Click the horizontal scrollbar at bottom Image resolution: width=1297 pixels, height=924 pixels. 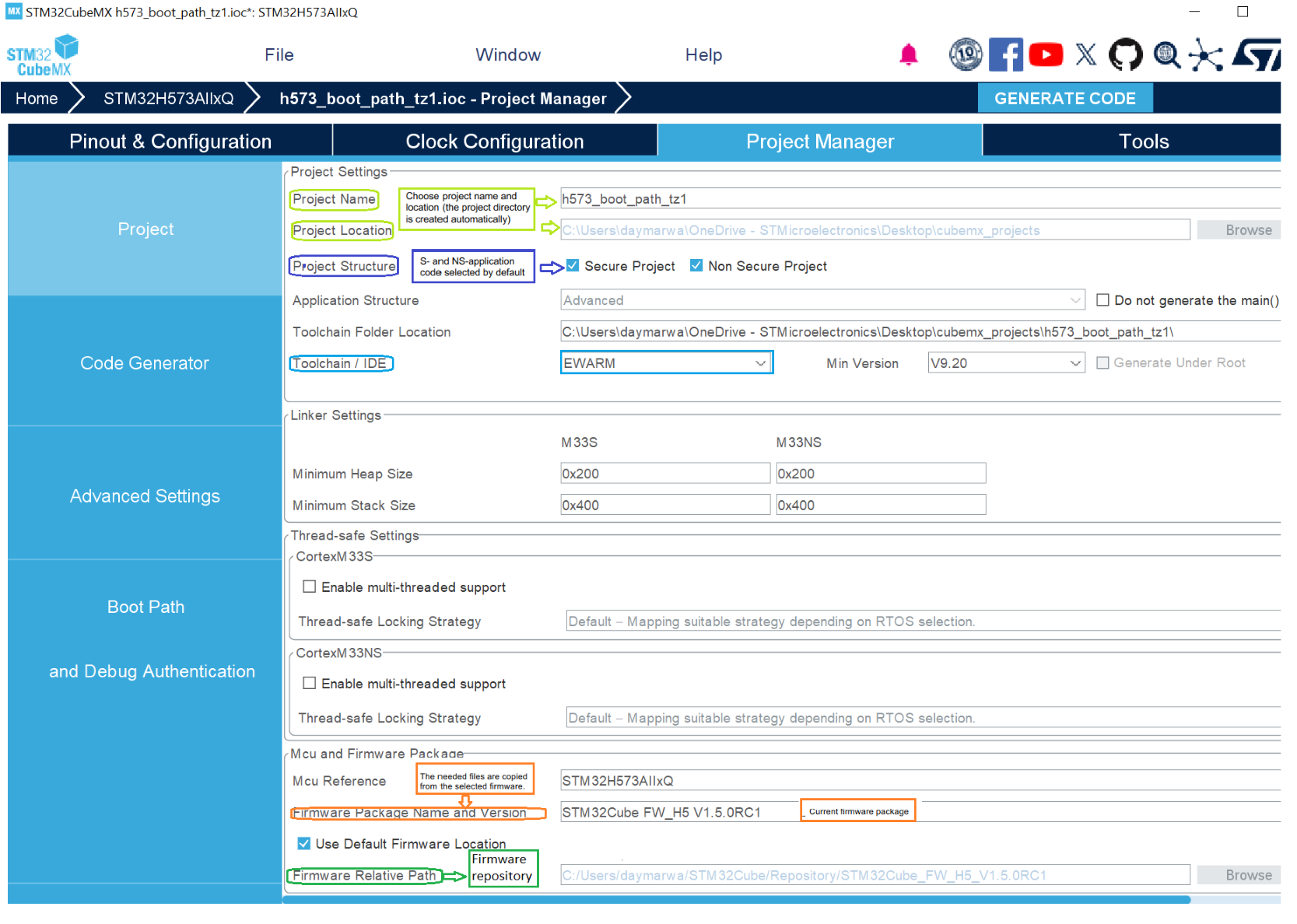coord(736,900)
